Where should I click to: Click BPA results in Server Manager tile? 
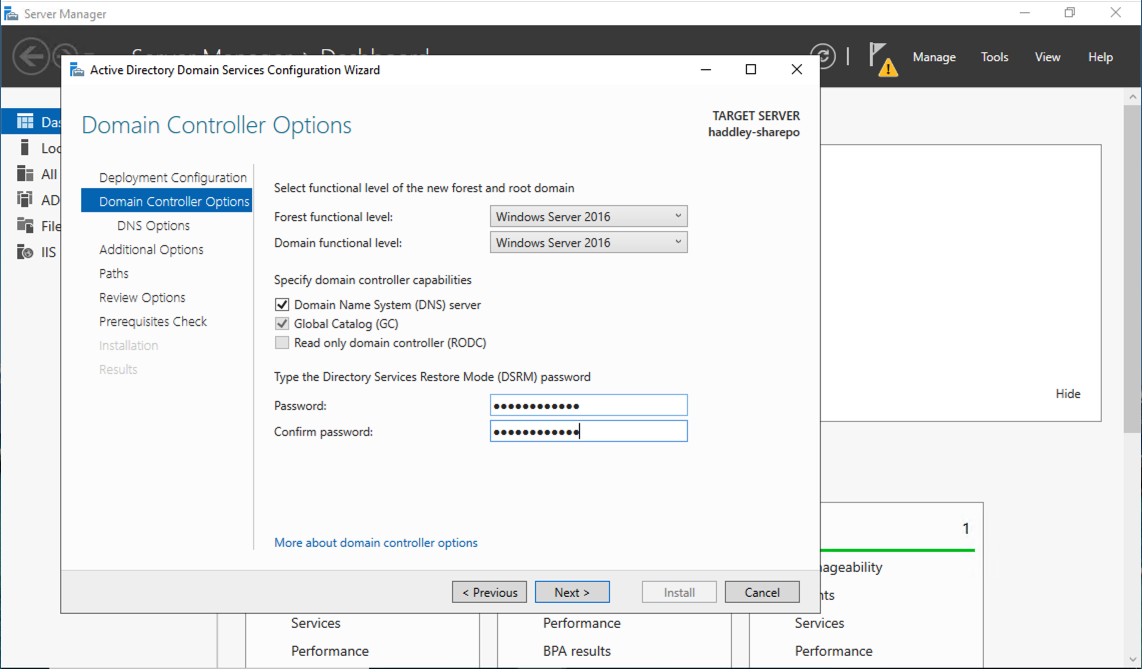point(577,652)
